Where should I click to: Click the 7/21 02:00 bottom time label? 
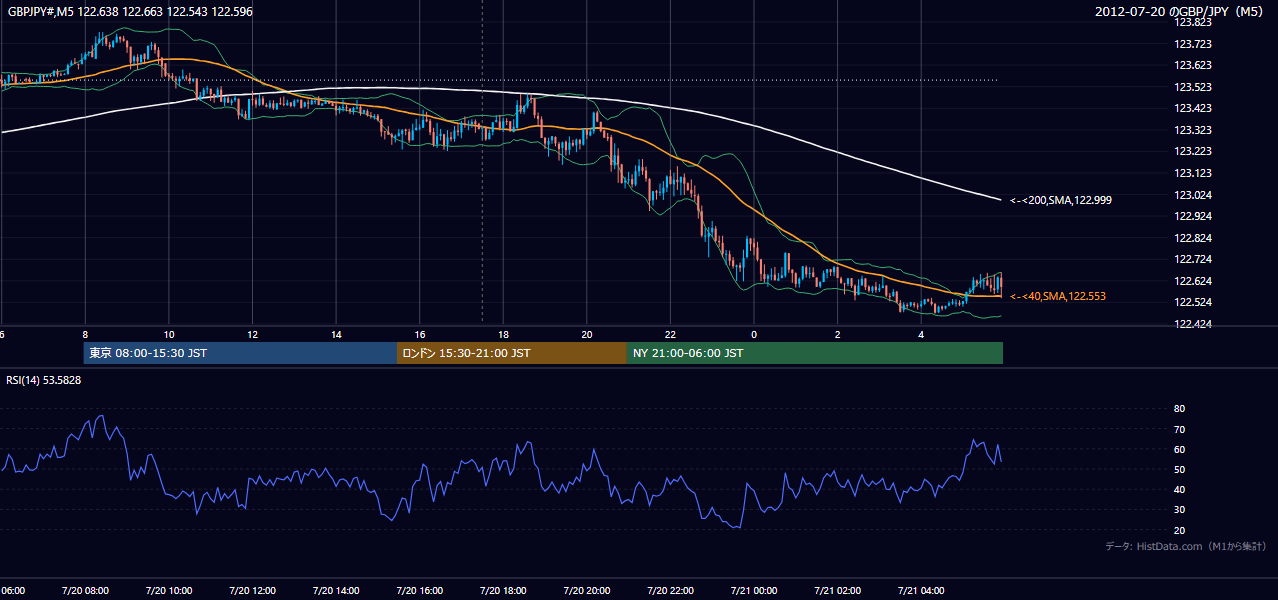point(838,590)
